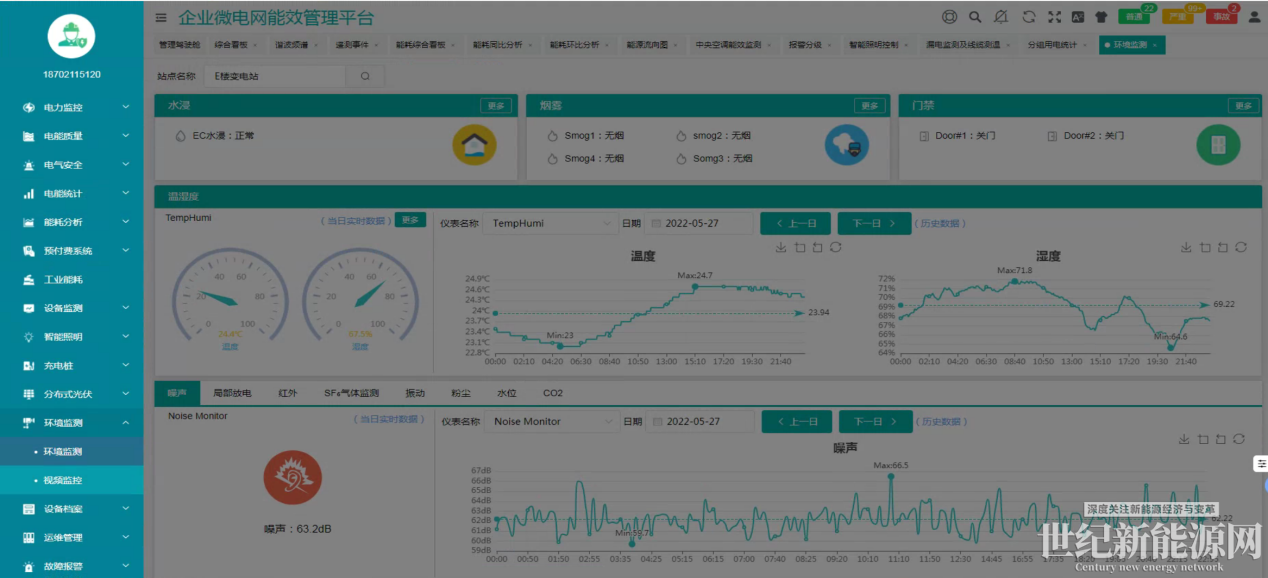
Task: Click the green 普通 alarm badge
Action: [1134, 17]
